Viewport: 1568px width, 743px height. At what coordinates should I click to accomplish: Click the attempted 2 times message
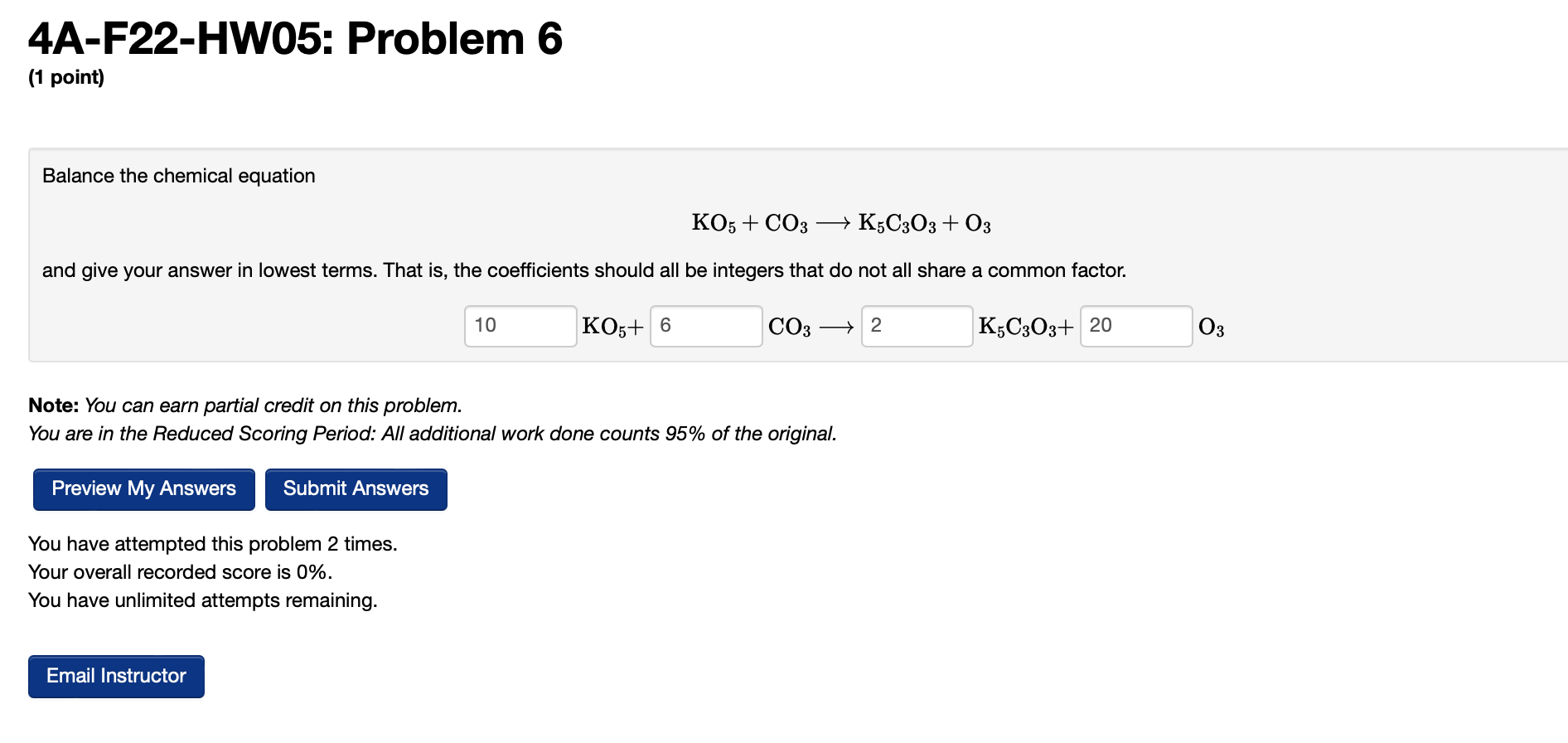tap(213, 544)
